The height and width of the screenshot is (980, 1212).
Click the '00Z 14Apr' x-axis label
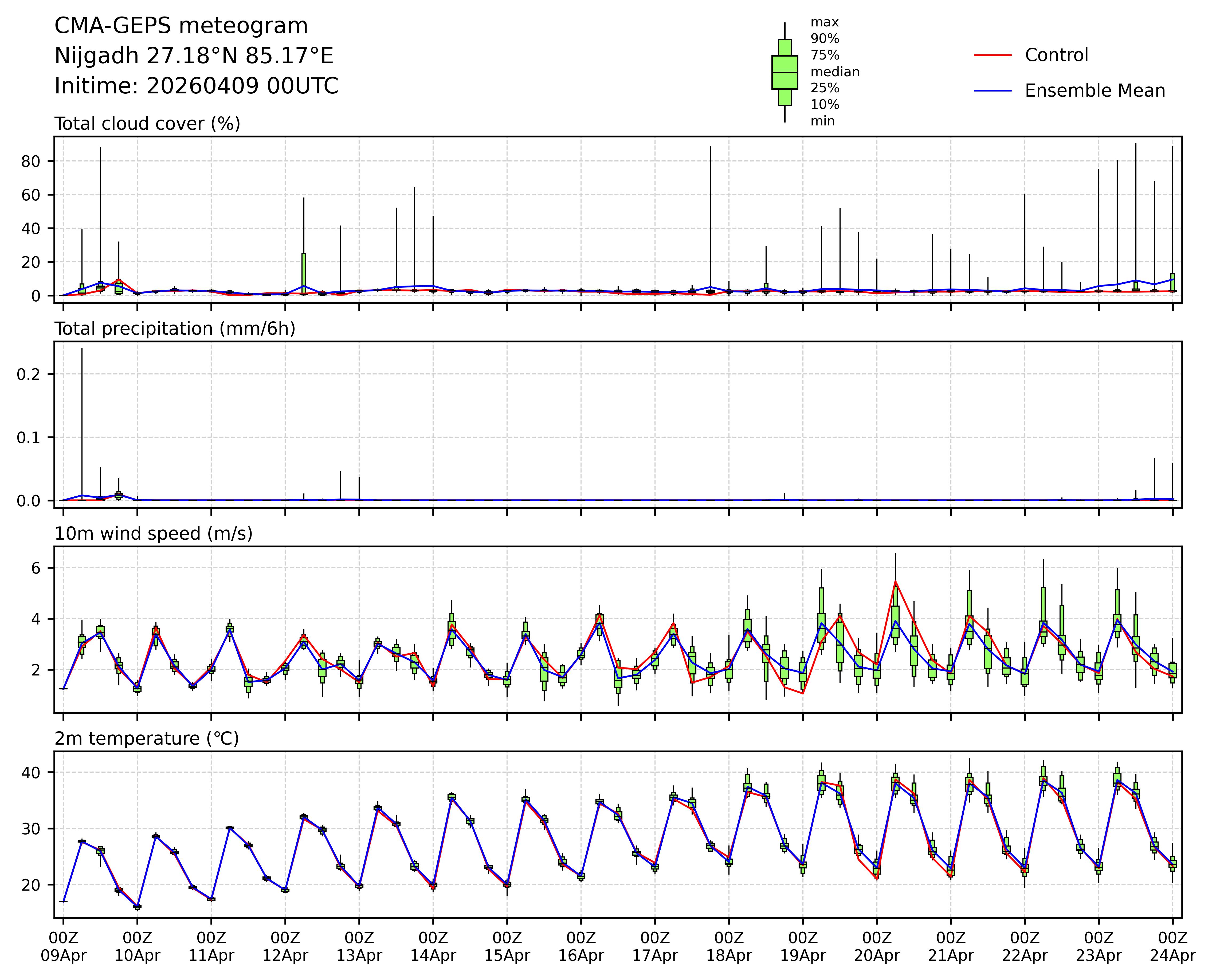[433, 947]
